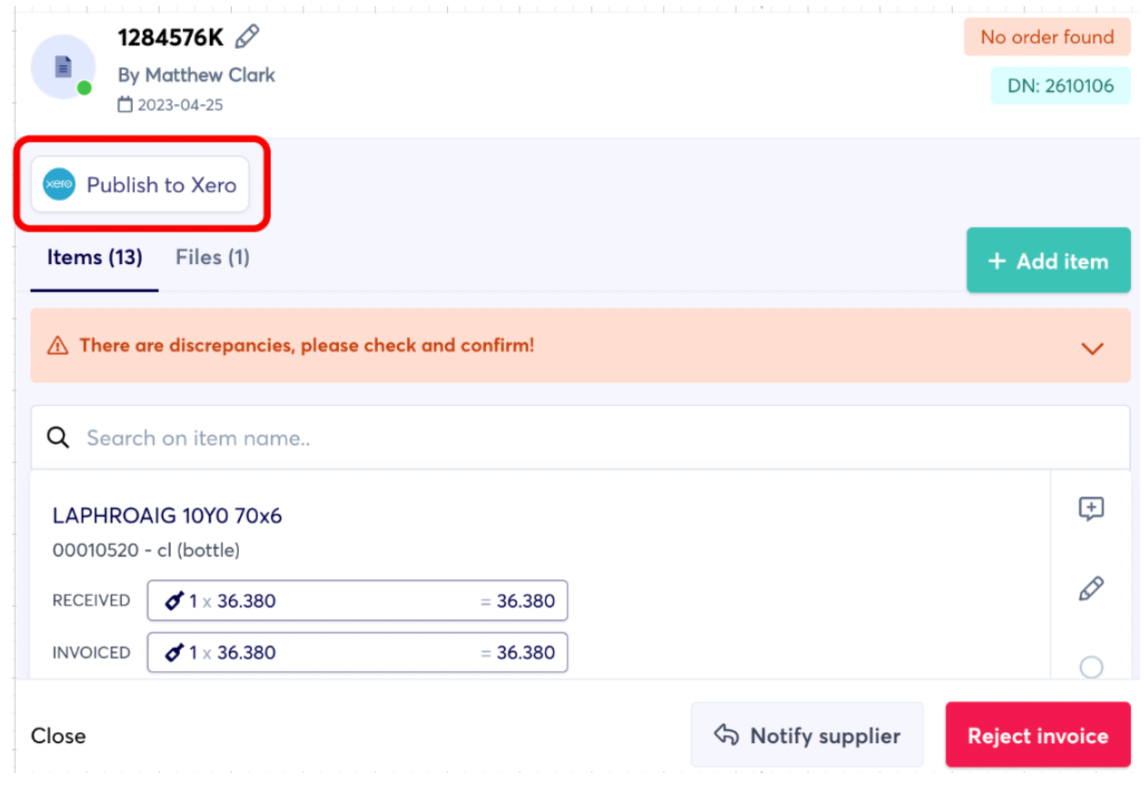Click the No order found badge
The height and width of the screenshot is (794, 1144).
(x=1046, y=37)
